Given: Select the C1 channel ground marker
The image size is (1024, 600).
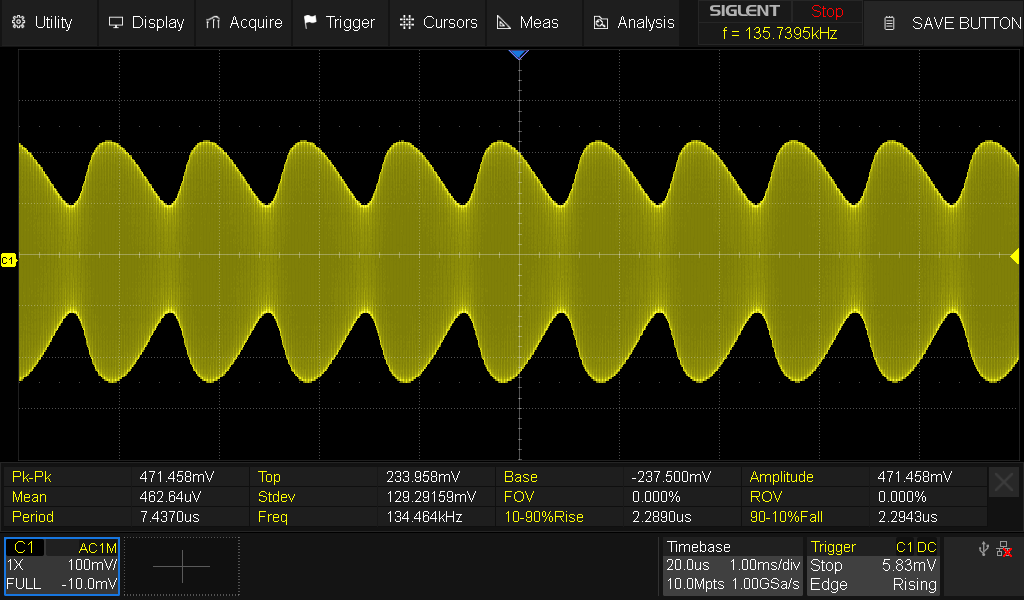Looking at the screenshot, I should (8, 260).
